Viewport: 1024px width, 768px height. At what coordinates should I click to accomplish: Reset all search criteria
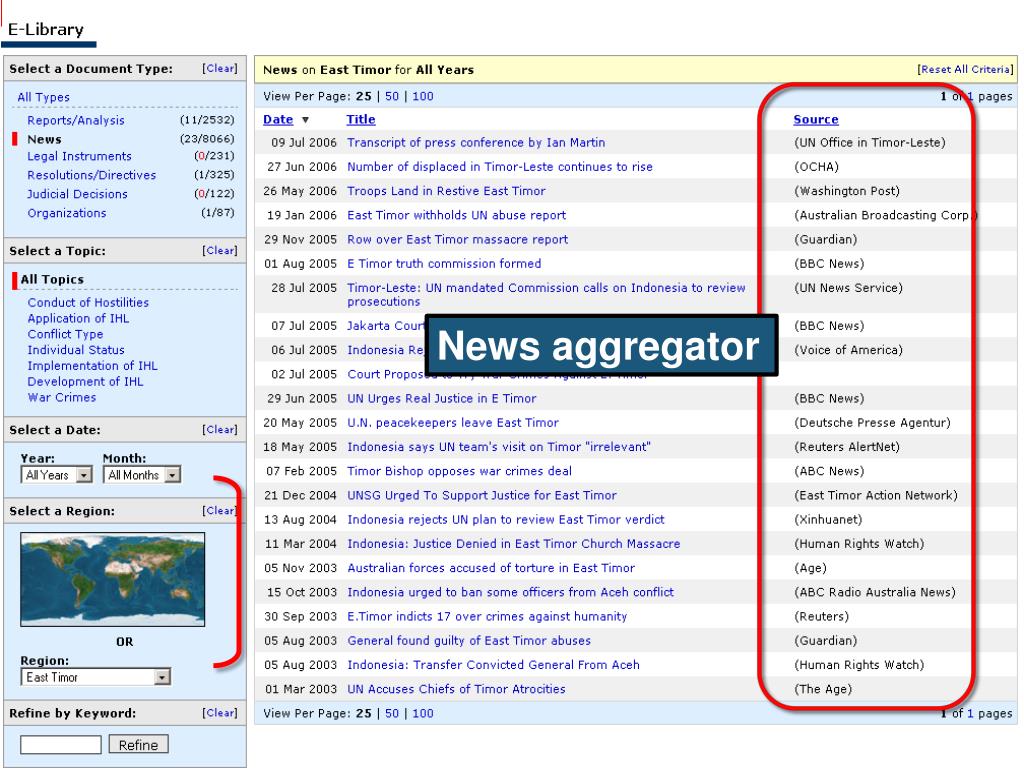point(965,70)
